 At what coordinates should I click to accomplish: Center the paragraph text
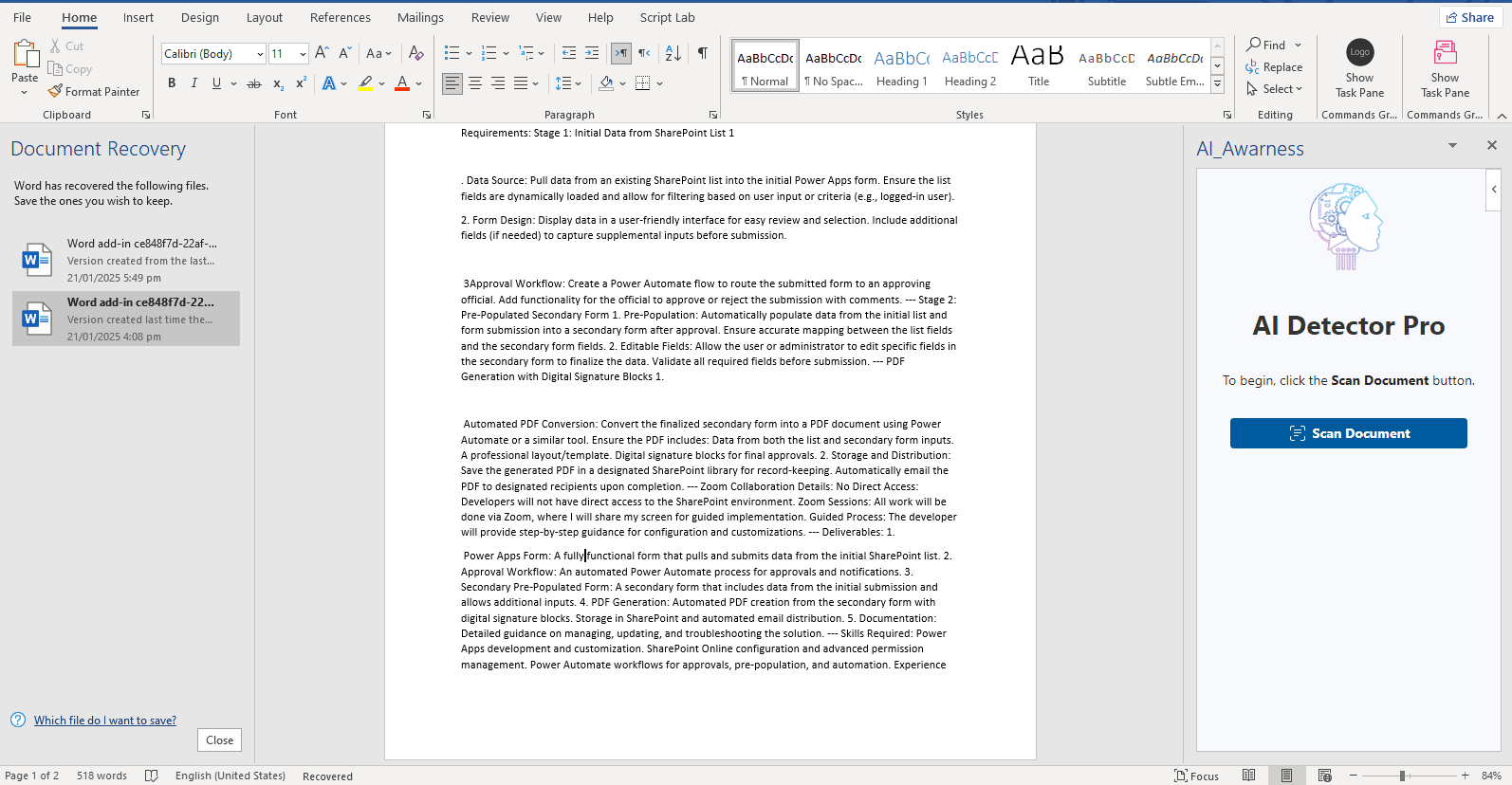click(x=475, y=83)
